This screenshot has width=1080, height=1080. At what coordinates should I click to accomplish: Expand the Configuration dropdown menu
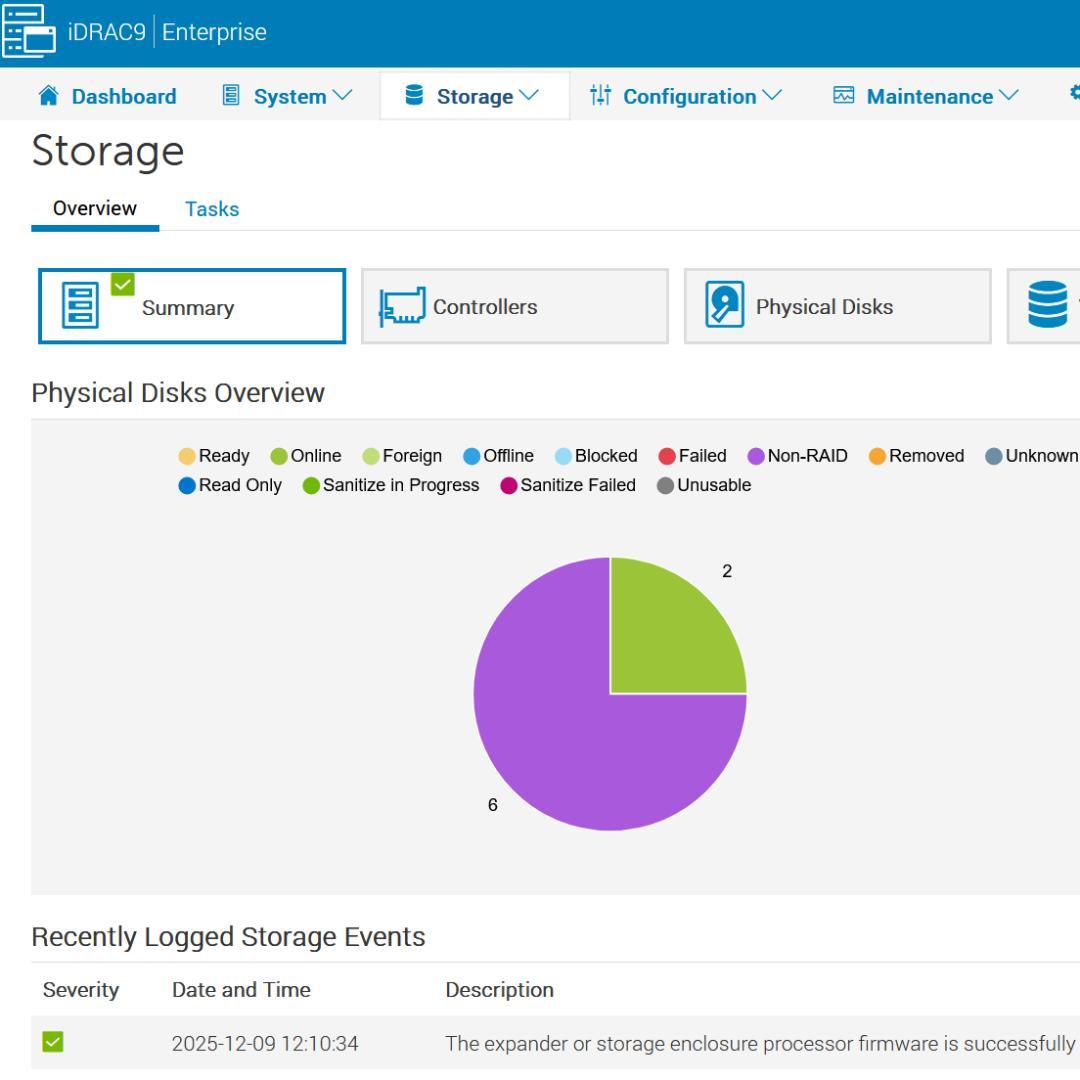(x=688, y=96)
